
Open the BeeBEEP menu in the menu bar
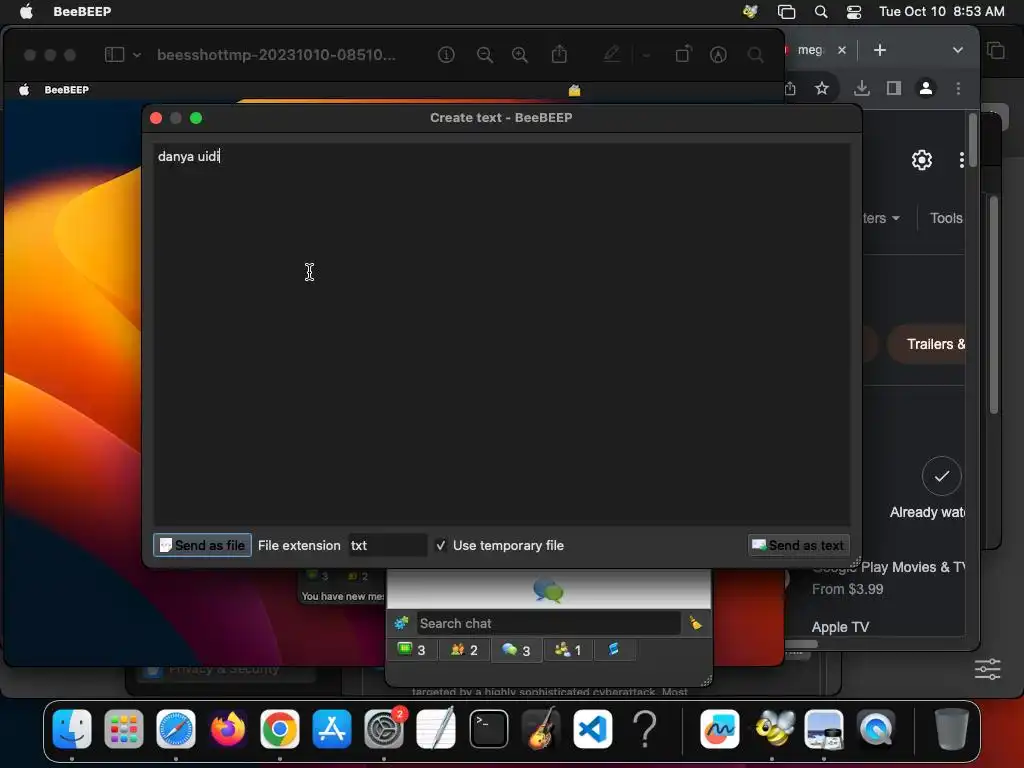(82, 11)
